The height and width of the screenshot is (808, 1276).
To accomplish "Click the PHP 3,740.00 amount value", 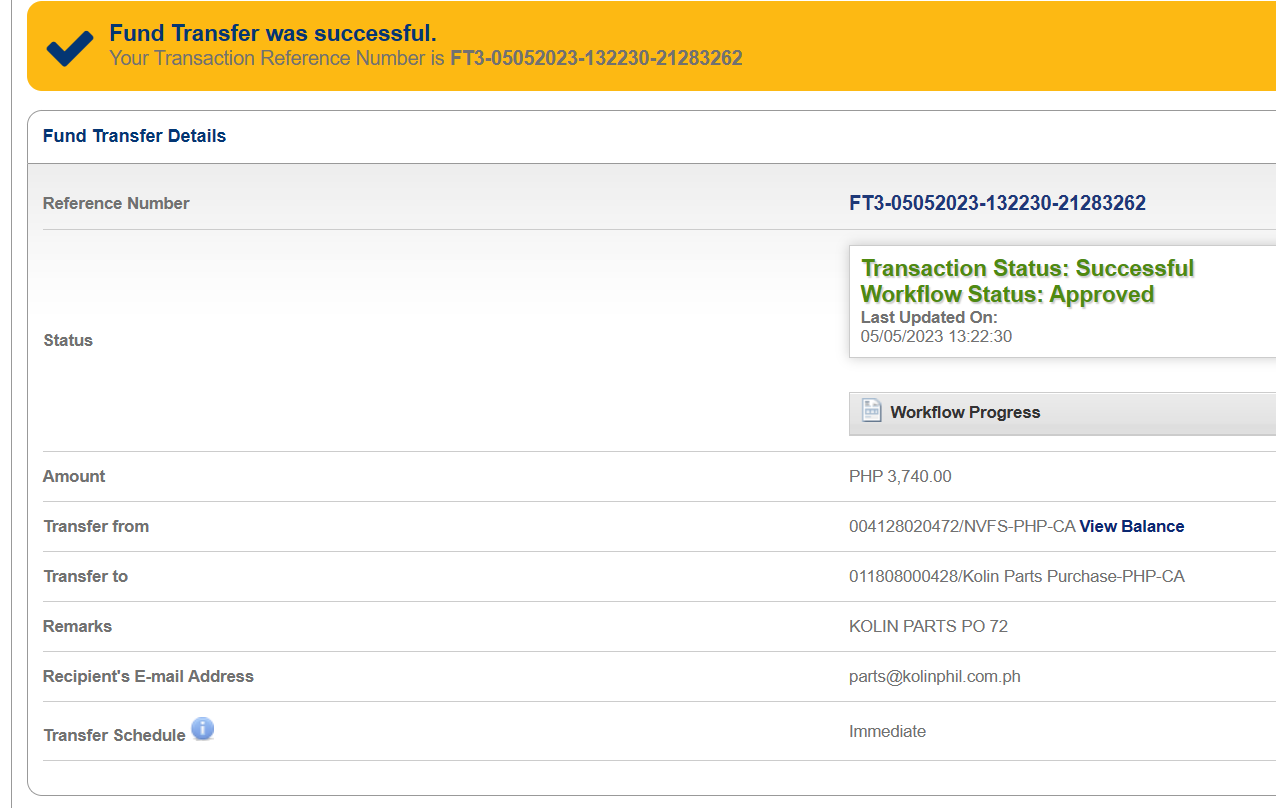I will (x=900, y=476).
